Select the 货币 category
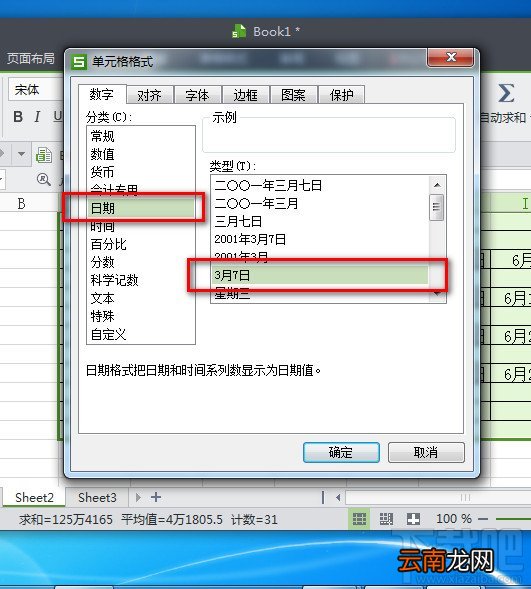 [141, 172]
